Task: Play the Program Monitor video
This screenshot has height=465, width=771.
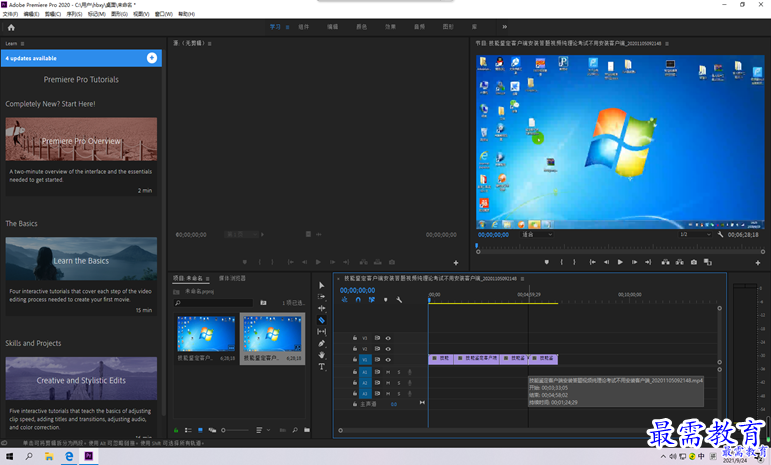Action: coord(620,262)
